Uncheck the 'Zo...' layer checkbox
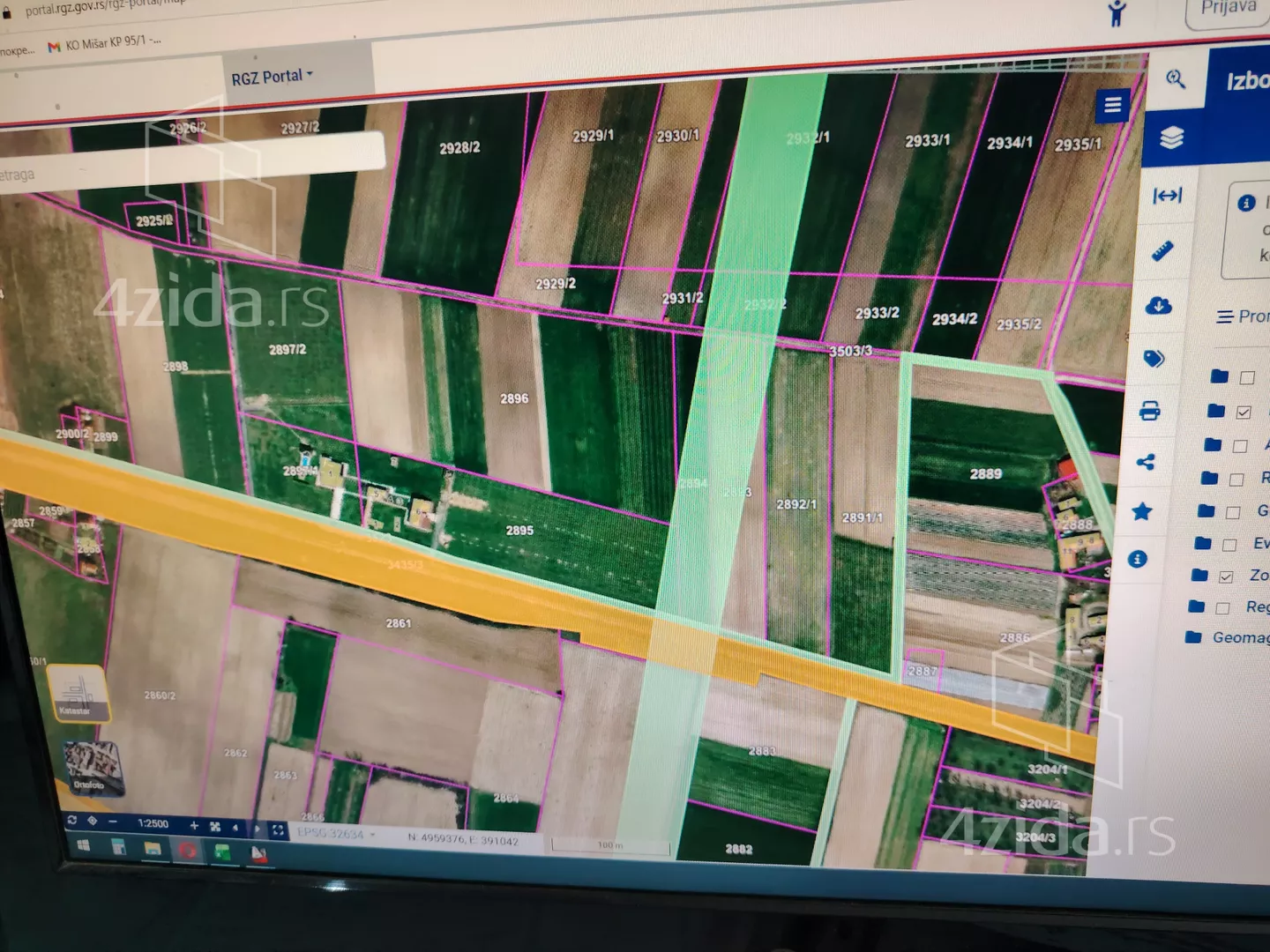The width and height of the screenshot is (1270, 952). [1225, 576]
